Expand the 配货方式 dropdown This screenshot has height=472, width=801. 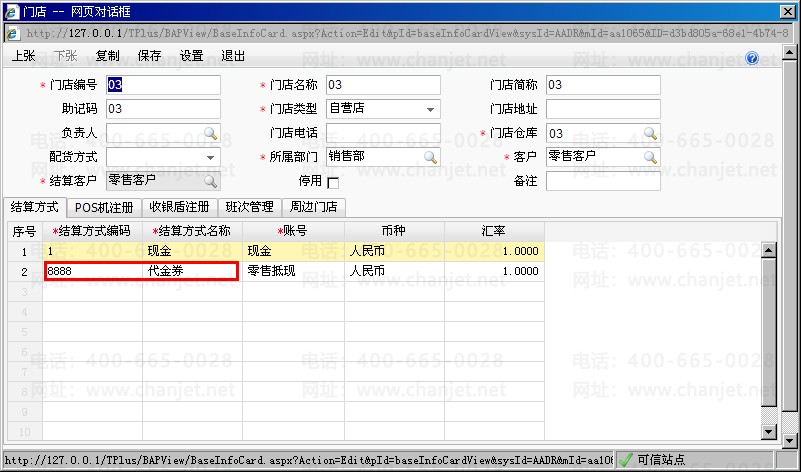pos(210,157)
